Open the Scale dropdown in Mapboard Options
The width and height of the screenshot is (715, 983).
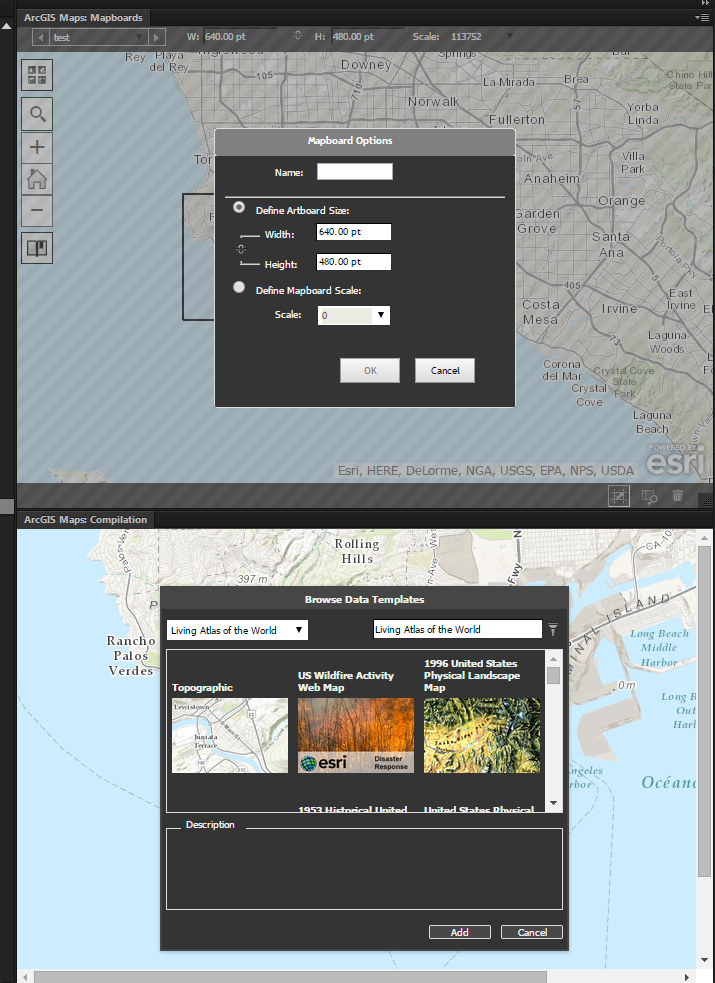click(x=380, y=315)
